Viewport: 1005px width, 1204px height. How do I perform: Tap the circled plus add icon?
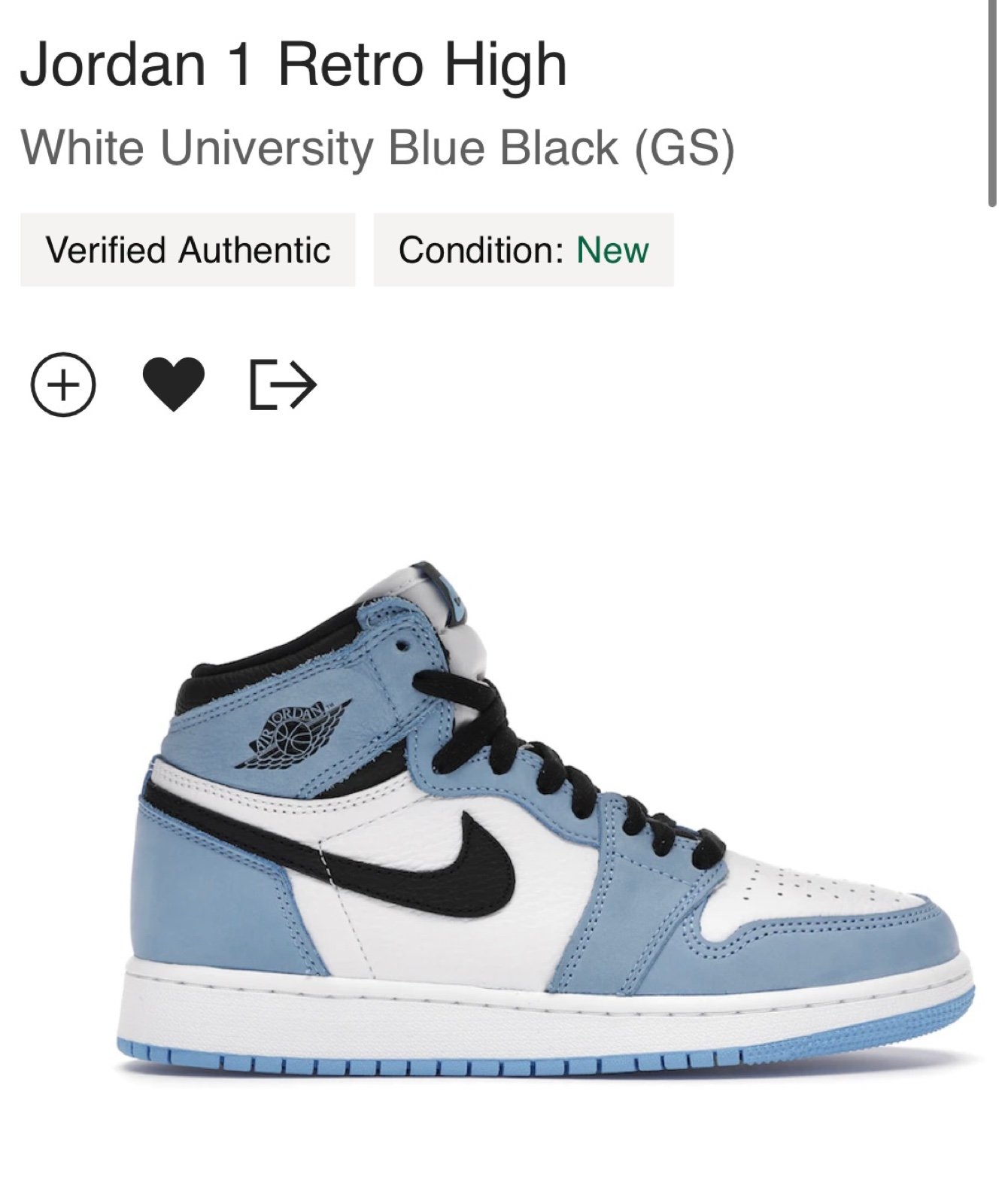pyautogui.click(x=63, y=385)
